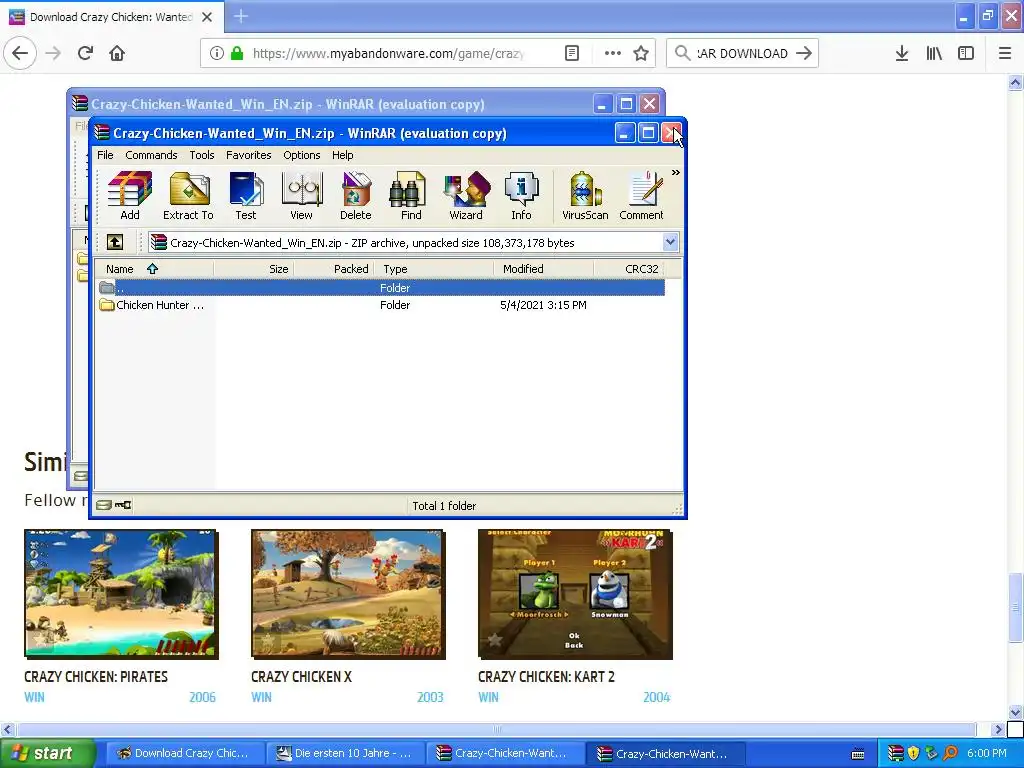Screen dimensions: 1024x768
Task: Bookmark this page with the star icon
Action: click(x=641, y=54)
